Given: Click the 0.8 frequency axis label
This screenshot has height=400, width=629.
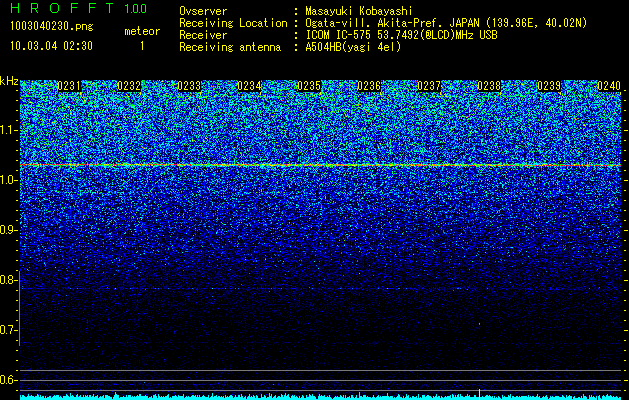Looking at the screenshot, I should pos(8,280).
